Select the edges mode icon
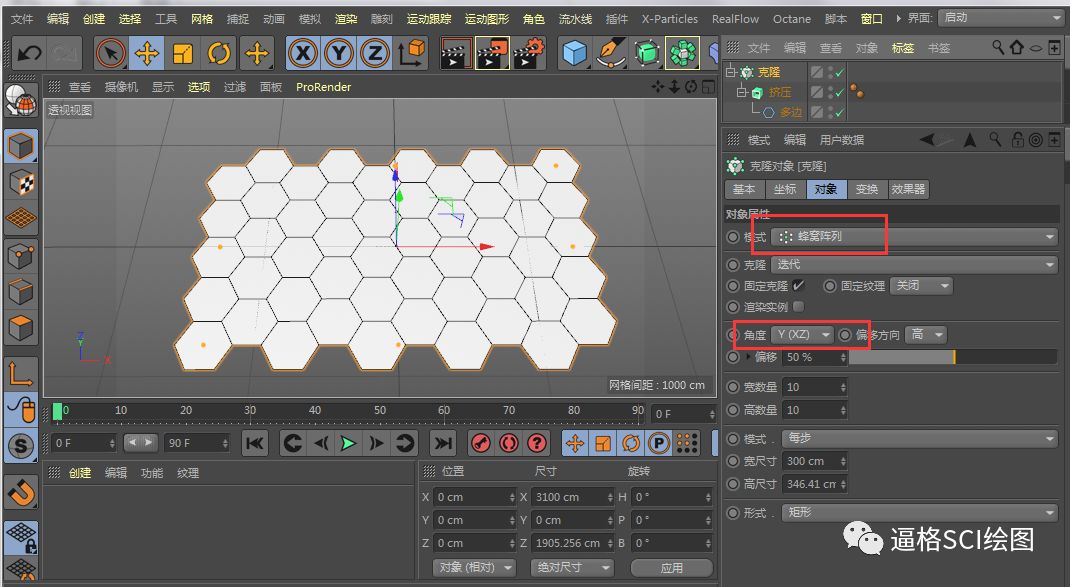This screenshot has height=587, width=1070. click(20, 292)
